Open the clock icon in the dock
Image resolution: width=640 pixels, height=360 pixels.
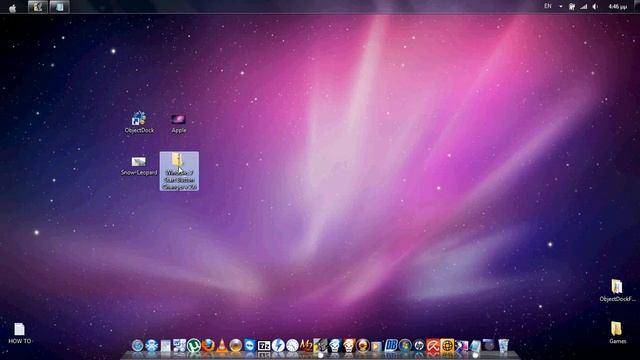(x=292, y=345)
